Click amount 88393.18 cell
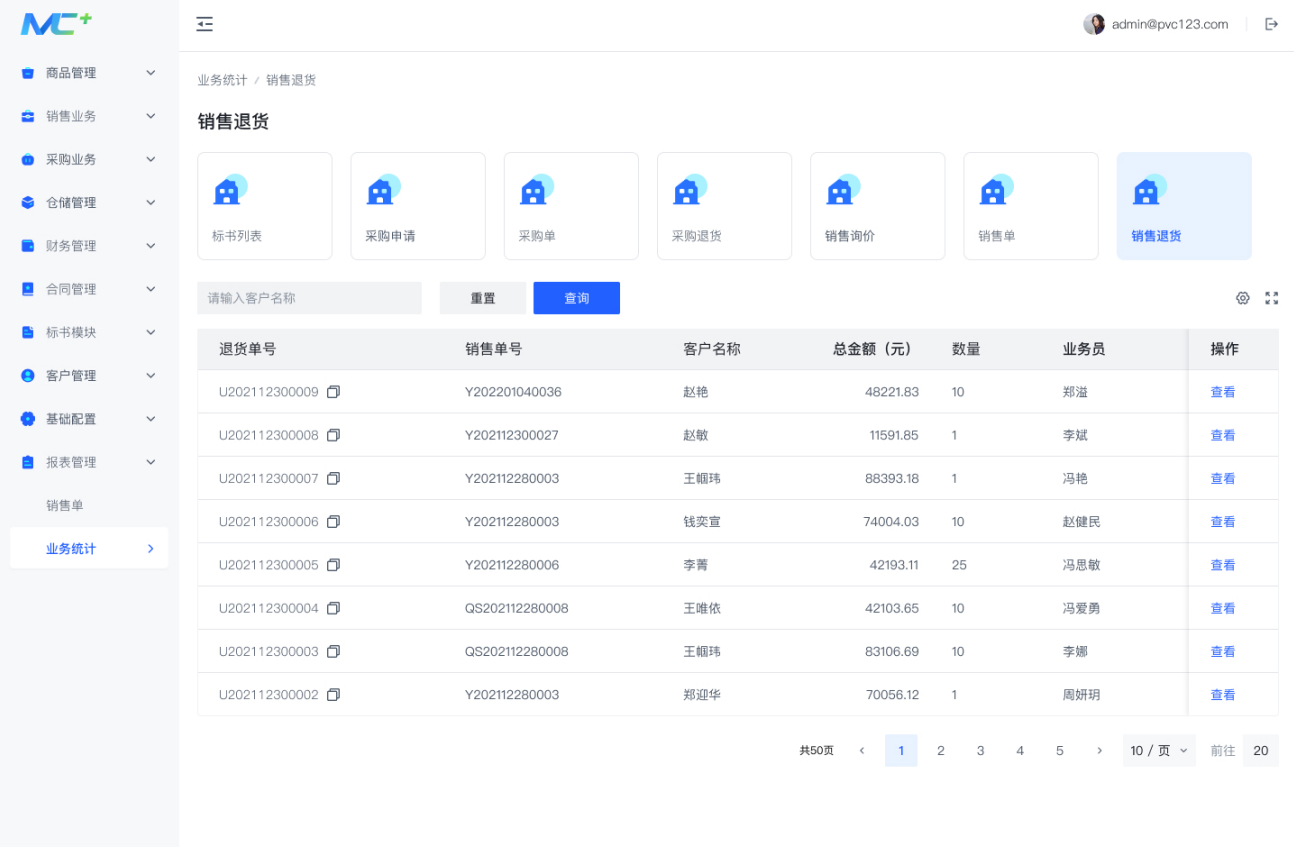The width and height of the screenshot is (1294, 847). tap(892, 478)
